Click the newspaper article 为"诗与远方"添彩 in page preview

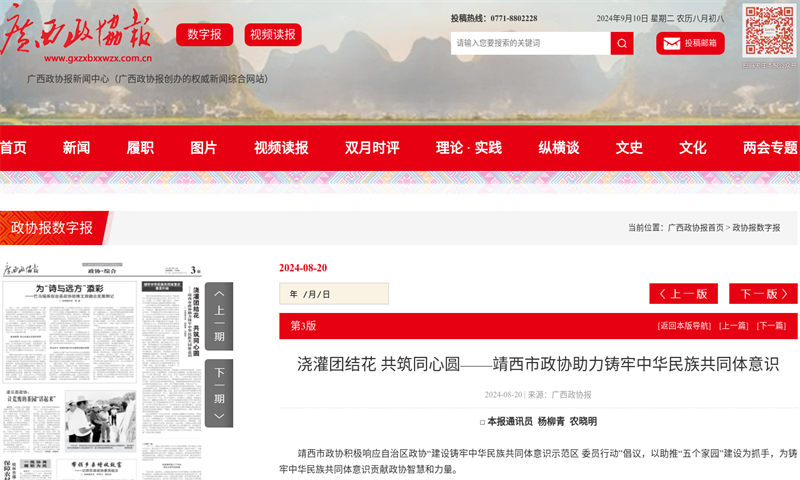pyautogui.click(x=70, y=332)
